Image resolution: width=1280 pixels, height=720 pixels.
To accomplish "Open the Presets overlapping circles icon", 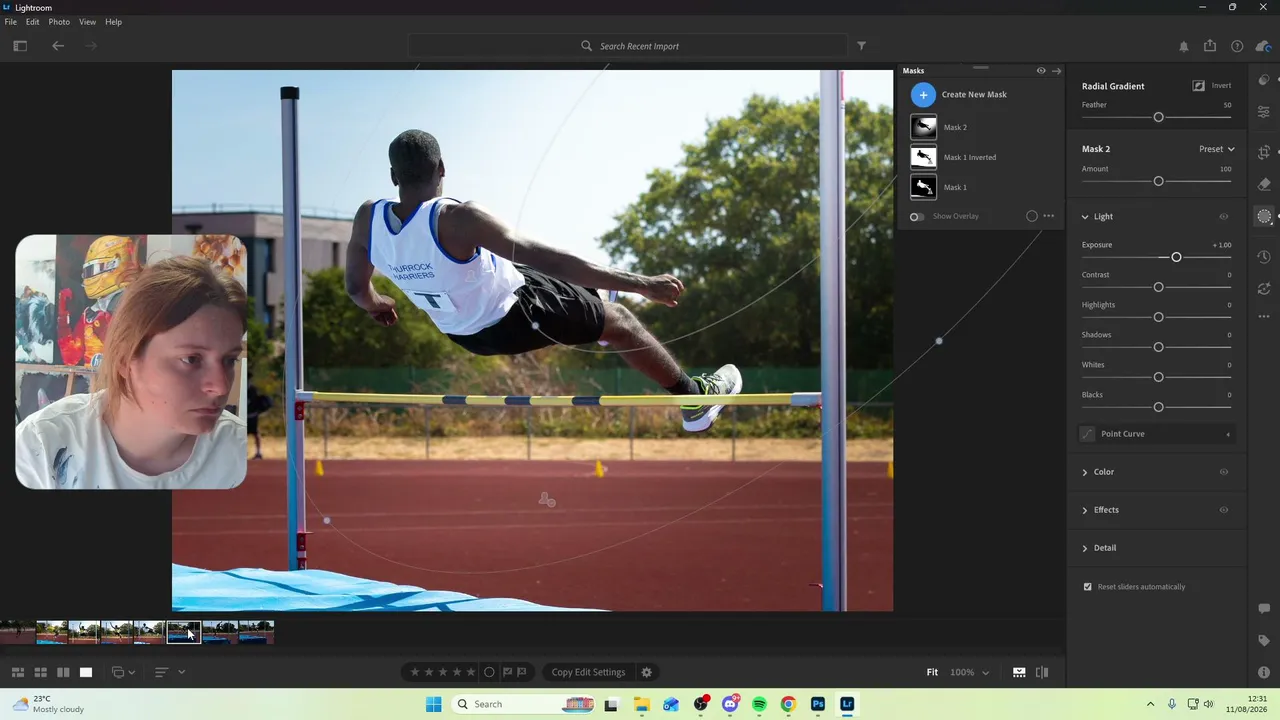I will (1264, 80).
